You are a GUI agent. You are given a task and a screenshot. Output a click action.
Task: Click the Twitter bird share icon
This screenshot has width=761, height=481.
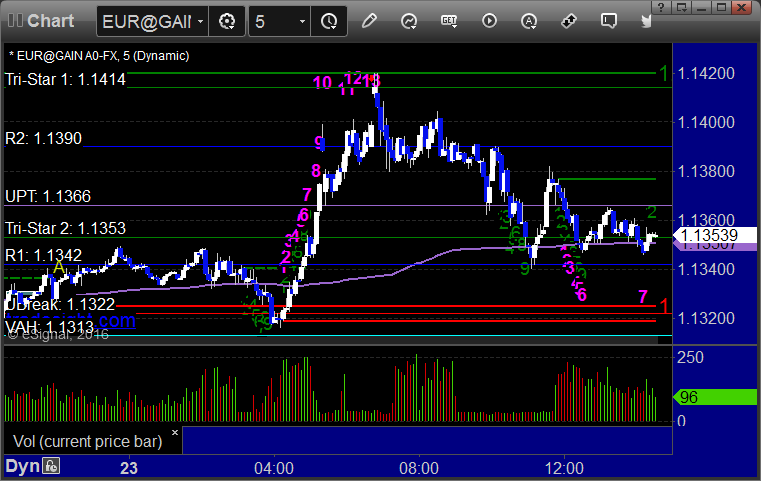646,21
